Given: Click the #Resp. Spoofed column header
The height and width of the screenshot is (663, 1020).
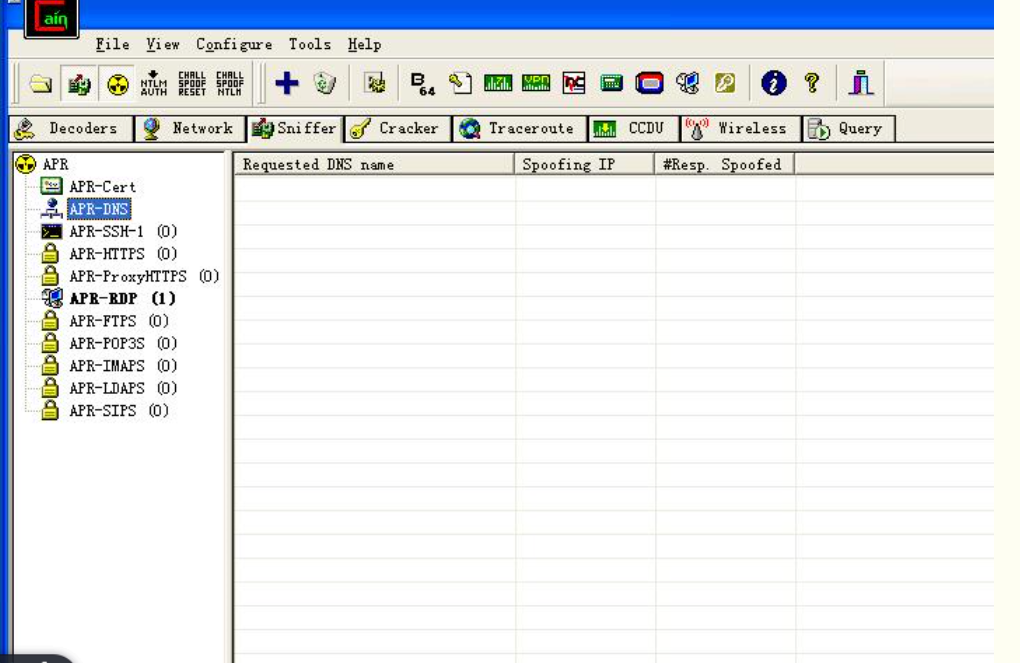Looking at the screenshot, I should [x=725, y=165].
